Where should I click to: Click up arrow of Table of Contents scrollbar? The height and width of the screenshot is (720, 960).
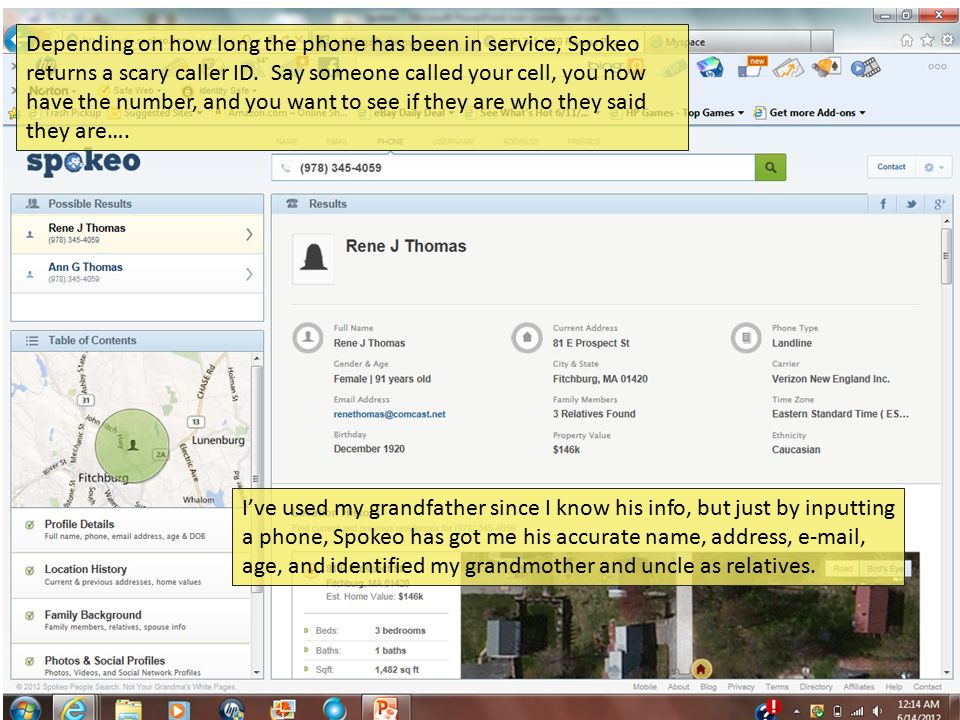coord(257,358)
